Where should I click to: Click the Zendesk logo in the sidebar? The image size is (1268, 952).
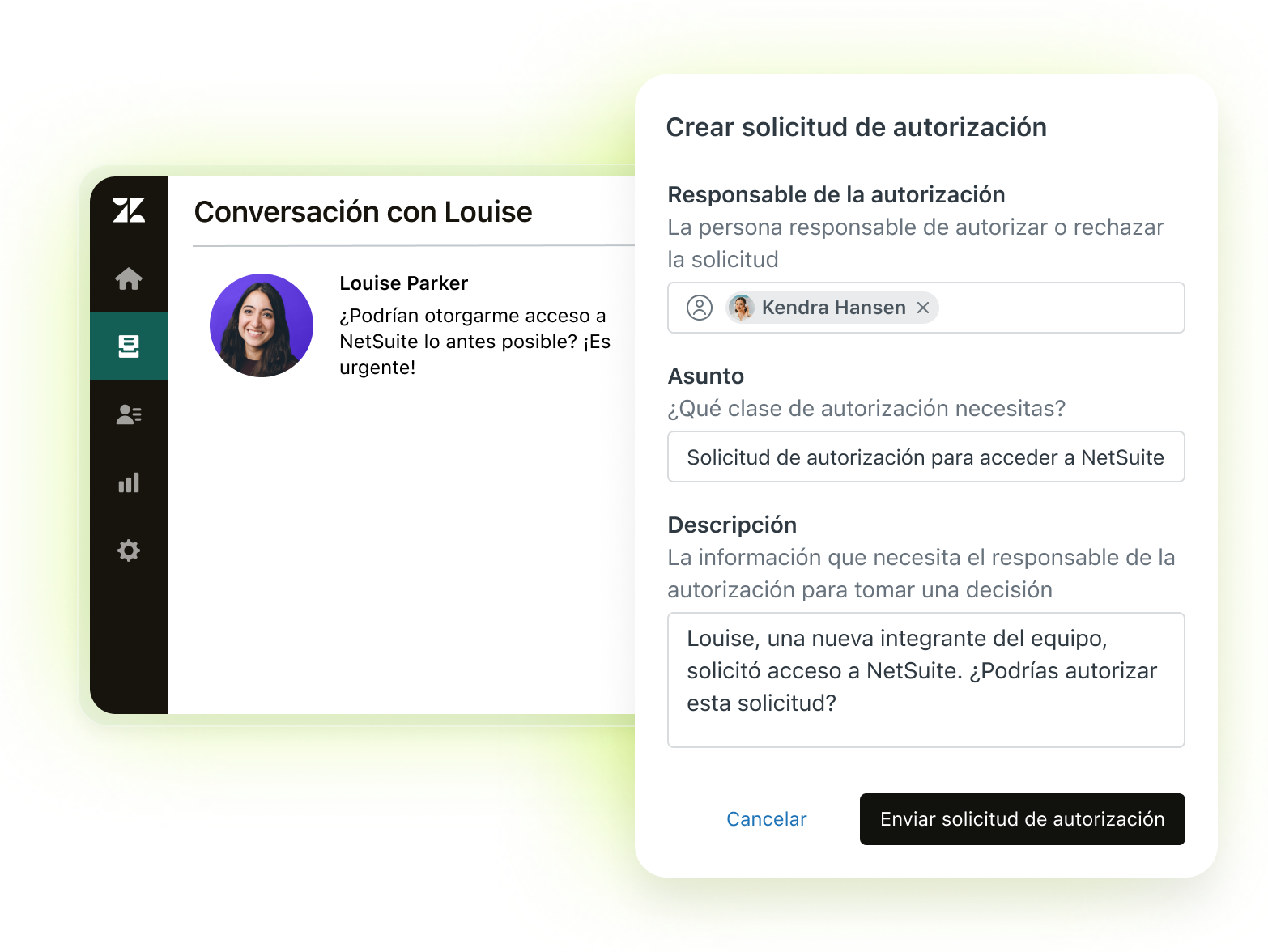point(129,210)
